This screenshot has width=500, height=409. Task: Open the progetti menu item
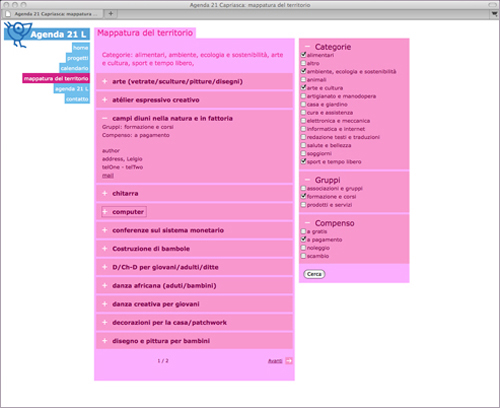pyautogui.click(x=78, y=58)
